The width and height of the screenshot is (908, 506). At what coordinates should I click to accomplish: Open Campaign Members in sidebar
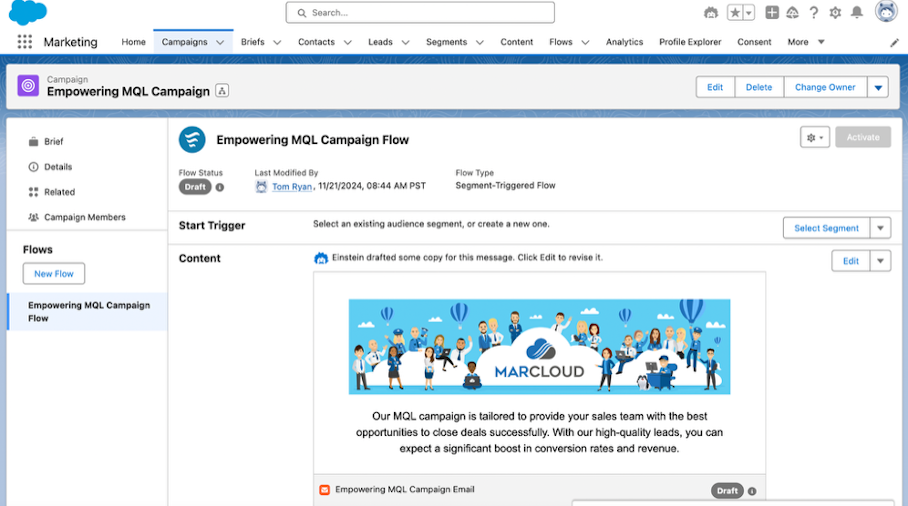click(87, 217)
